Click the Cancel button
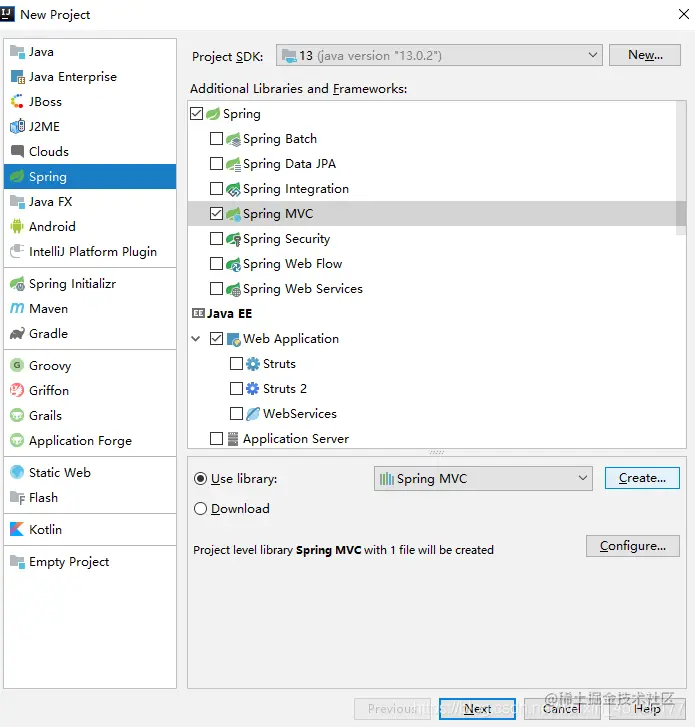Image resolution: width=695 pixels, height=727 pixels. [562, 709]
